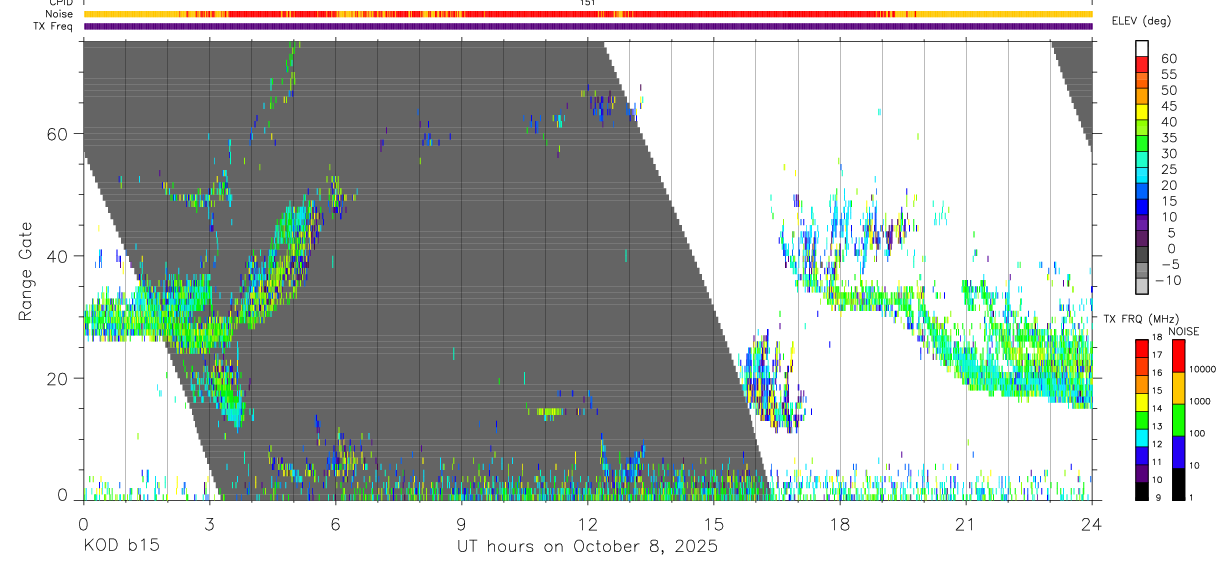This screenshot has height=567, width=1228.
Task: Click the x-axis tick label '3'
Action: pos(209,524)
